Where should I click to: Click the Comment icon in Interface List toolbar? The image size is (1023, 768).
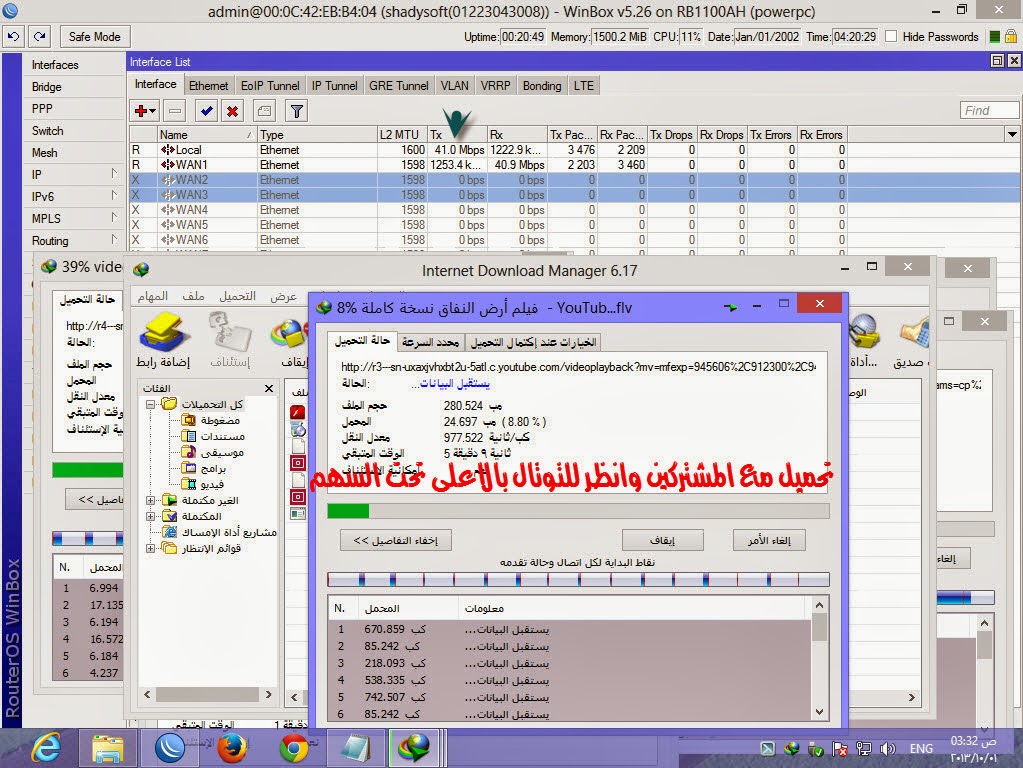click(x=264, y=111)
